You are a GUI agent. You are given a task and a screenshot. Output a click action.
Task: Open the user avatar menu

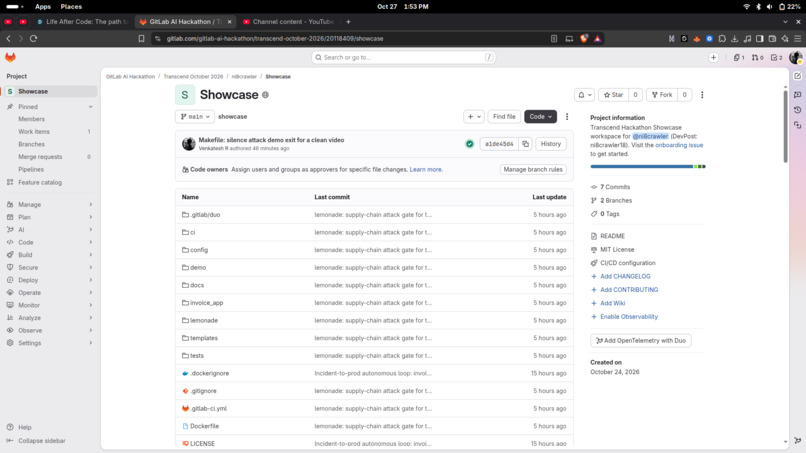tap(796, 58)
